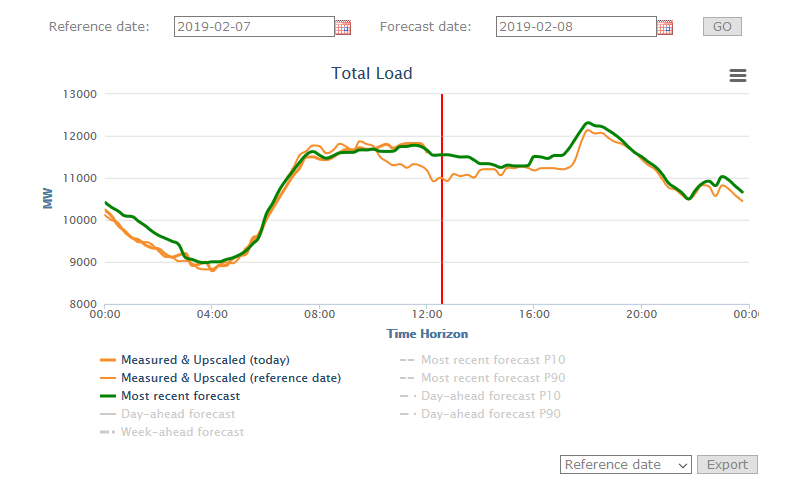Show the Day-ahead forecast series
806x482 pixels.
pyautogui.click(x=178, y=414)
